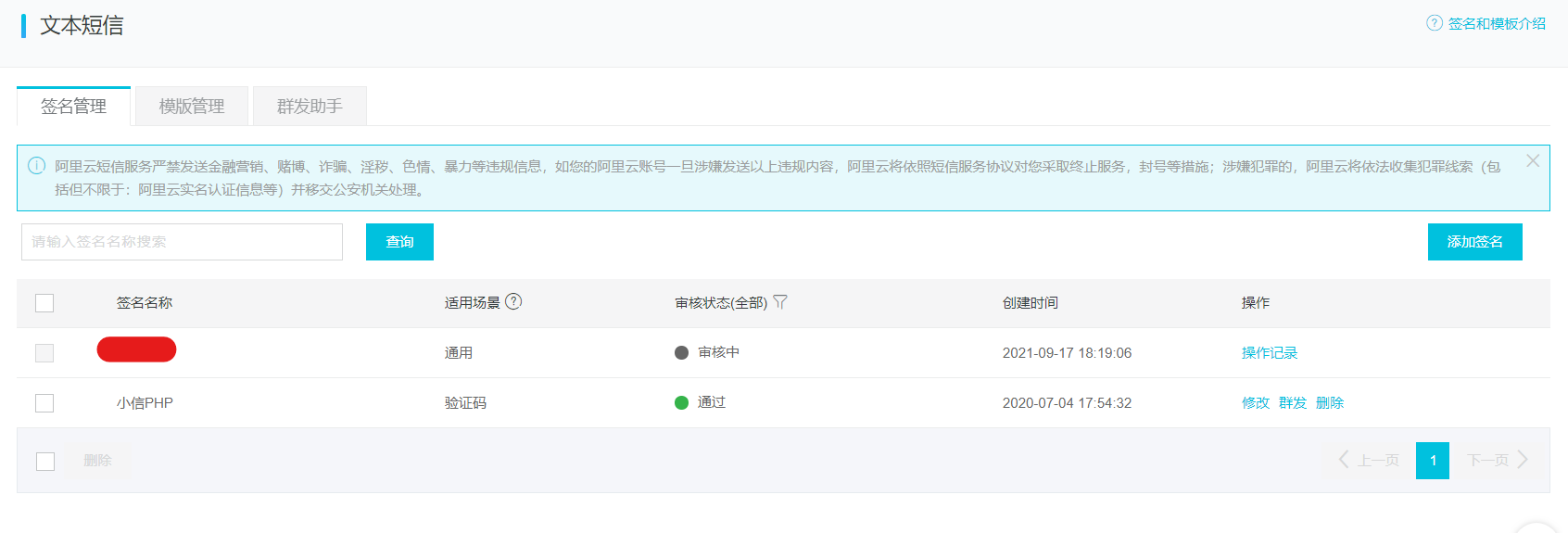
Task: Tick the checkbox for the 审核中 row
Action: click(x=44, y=353)
